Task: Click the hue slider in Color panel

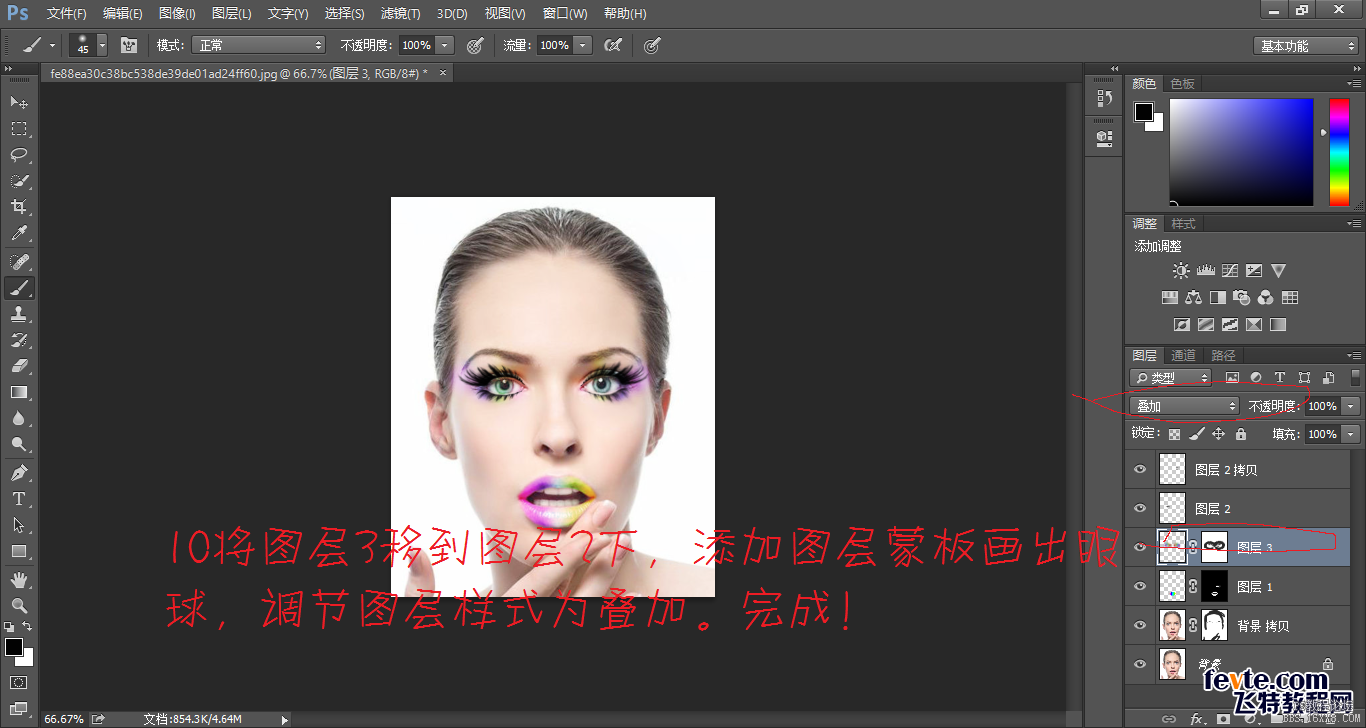Action: (1339, 152)
